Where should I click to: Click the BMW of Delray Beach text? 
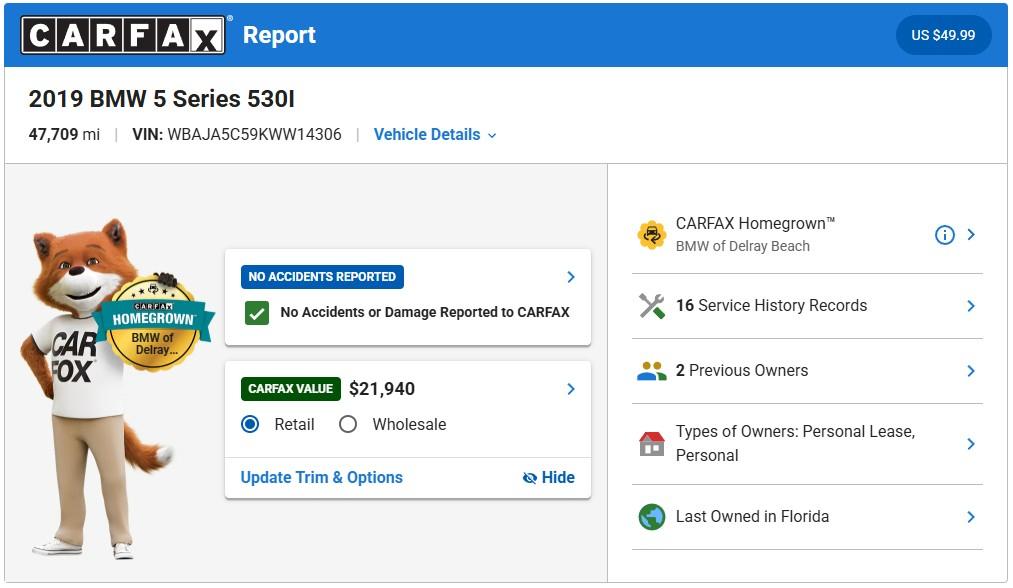pyautogui.click(x=742, y=246)
